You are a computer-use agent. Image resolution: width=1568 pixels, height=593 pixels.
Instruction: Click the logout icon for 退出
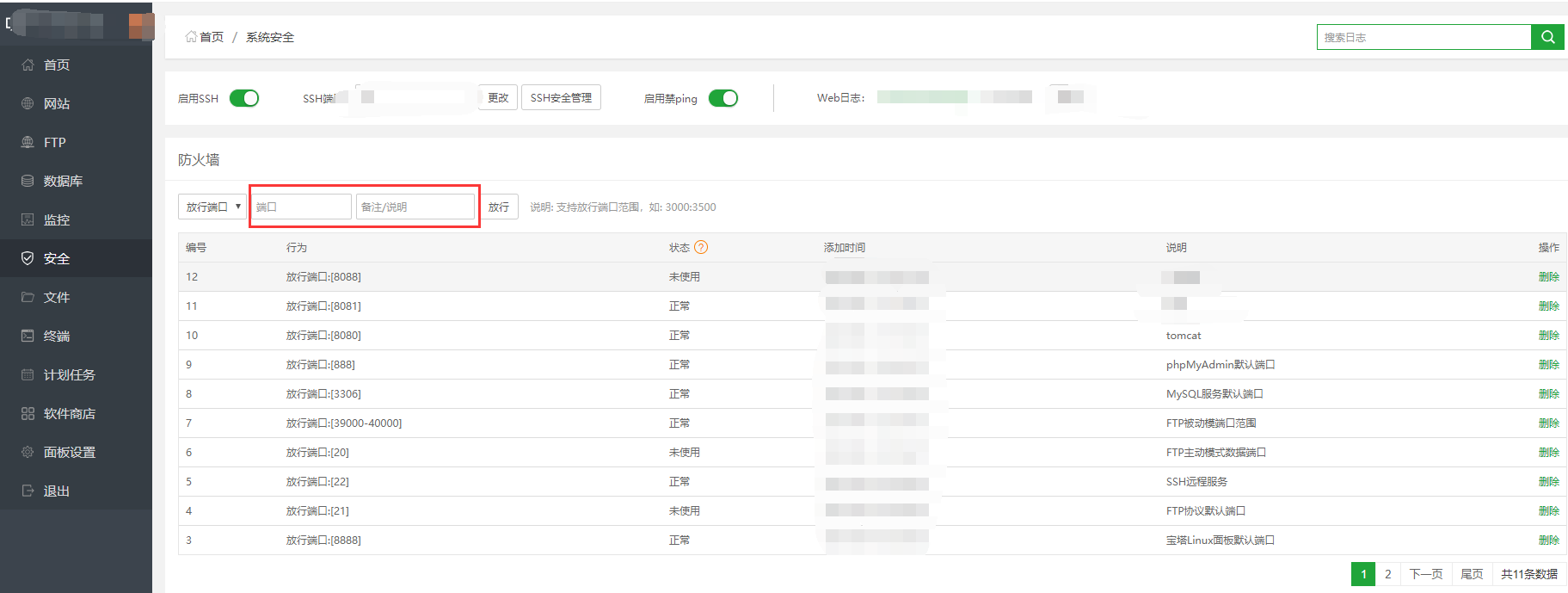click(x=28, y=491)
